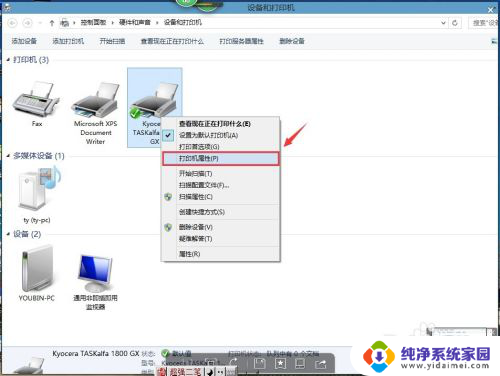Click the back navigation arrow
The height and width of the screenshot is (376, 500).
coord(12,23)
